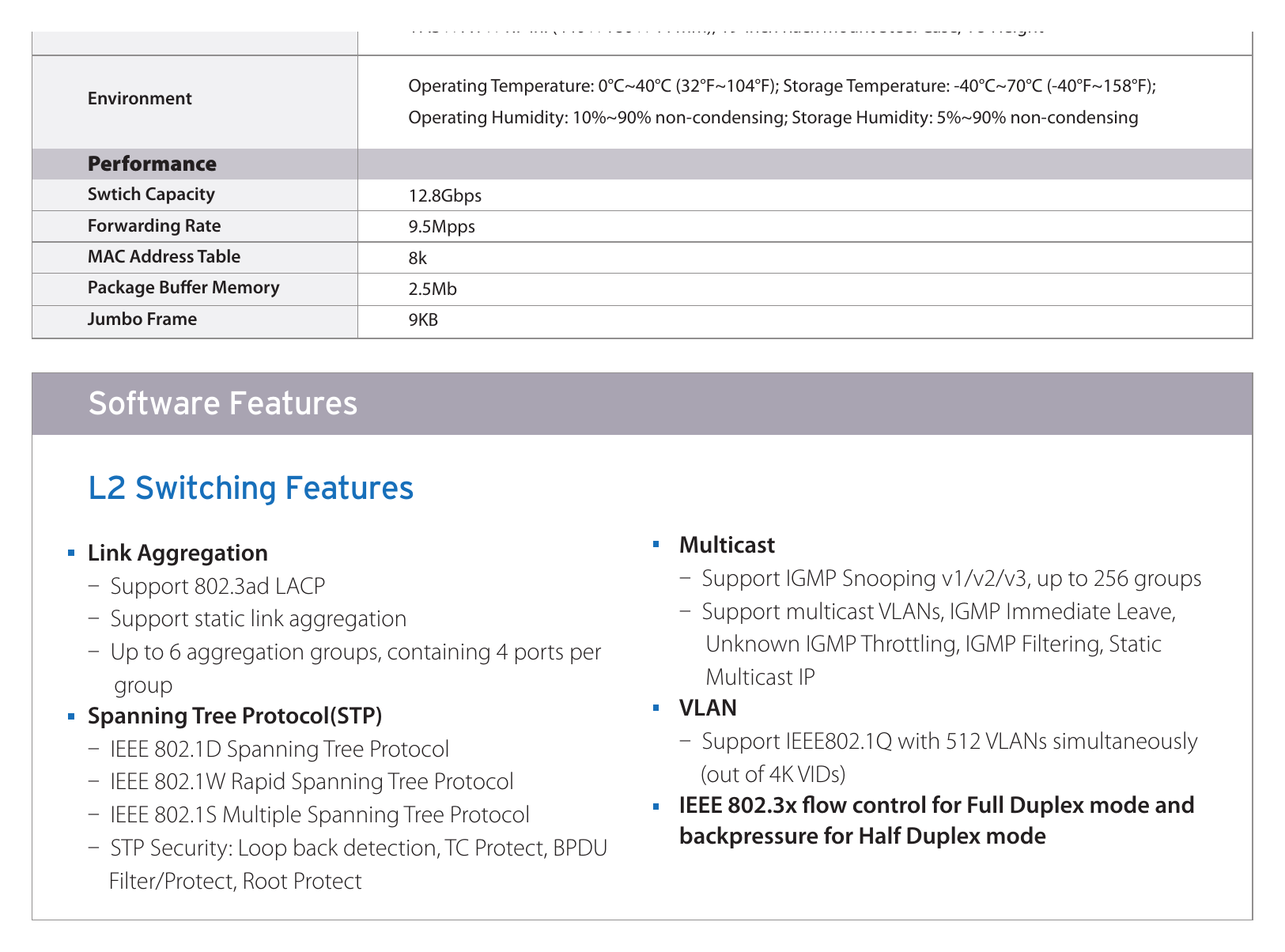The height and width of the screenshot is (952, 1285).
Task: Click the L2 Switching Features heading
Action: click(251, 488)
